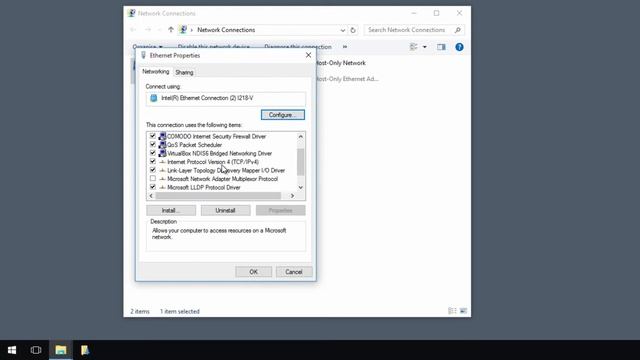Select Internet Protocol Version 4 (TCP/IPv4)
The image size is (640, 360).
click(213, 162)
